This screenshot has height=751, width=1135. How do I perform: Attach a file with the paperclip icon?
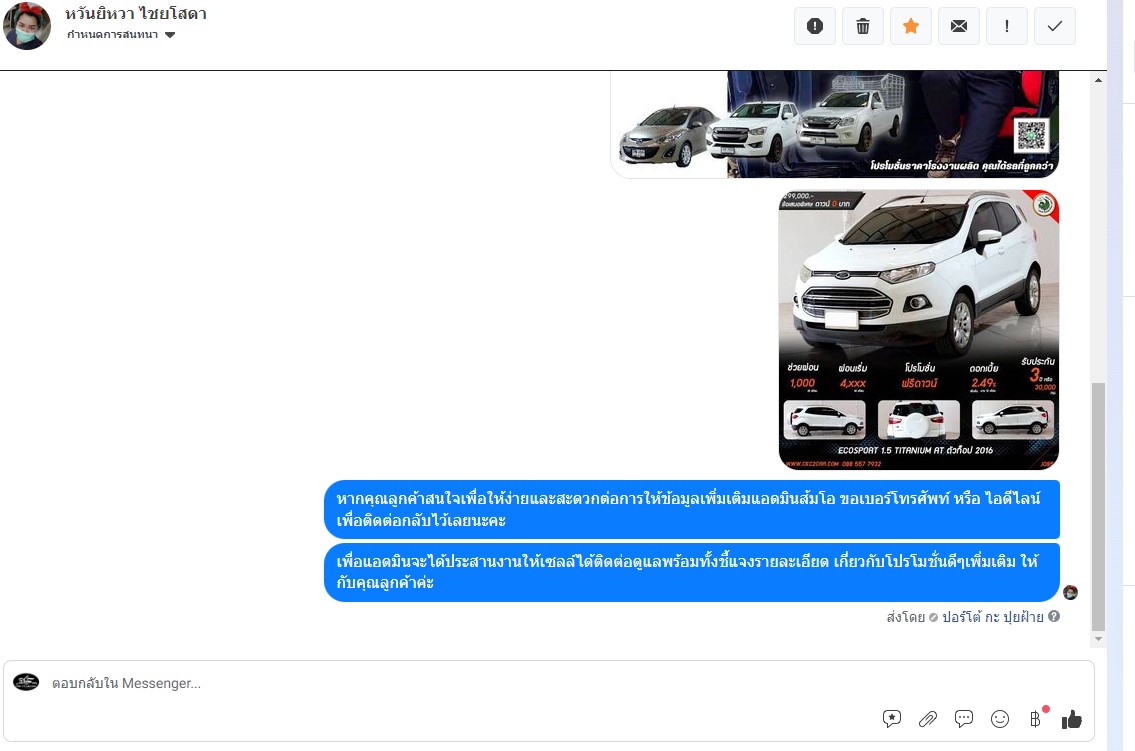[928, 718]
